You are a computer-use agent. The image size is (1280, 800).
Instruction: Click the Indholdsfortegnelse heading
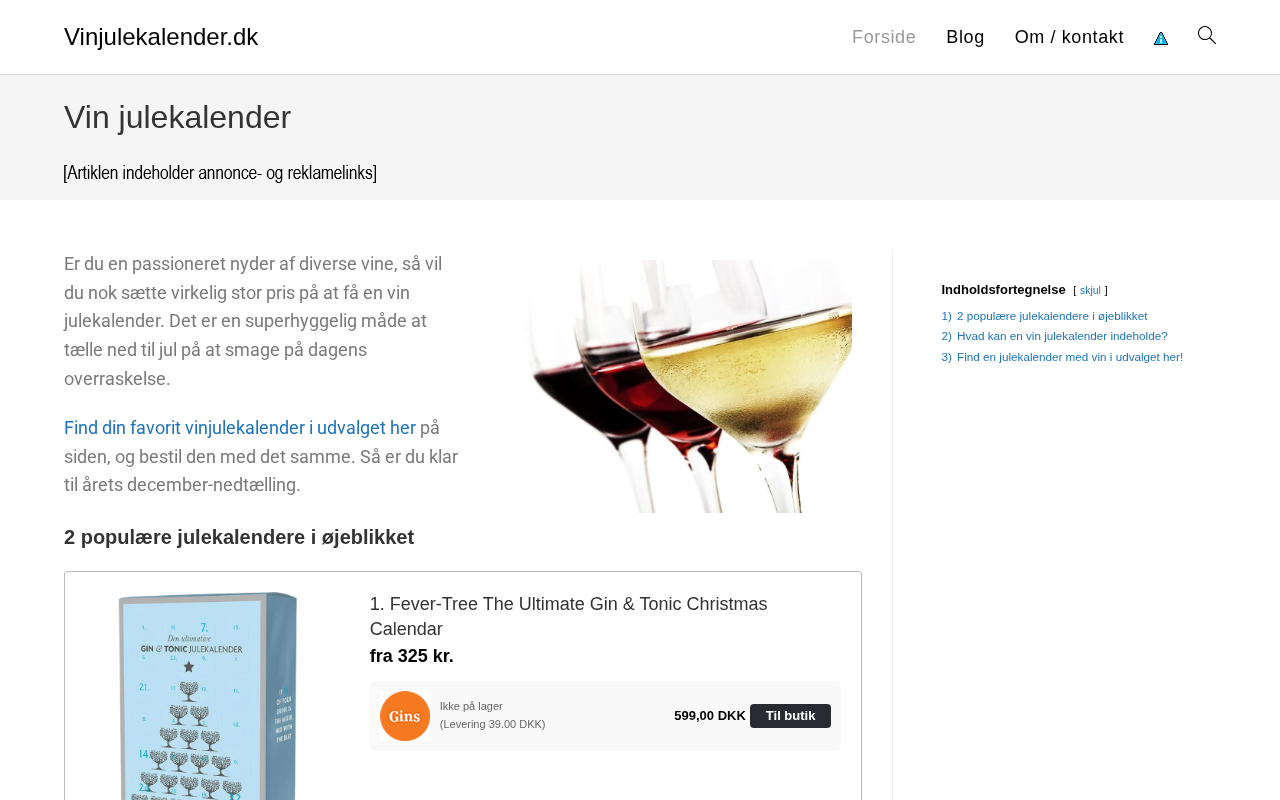coord(1003,290)
